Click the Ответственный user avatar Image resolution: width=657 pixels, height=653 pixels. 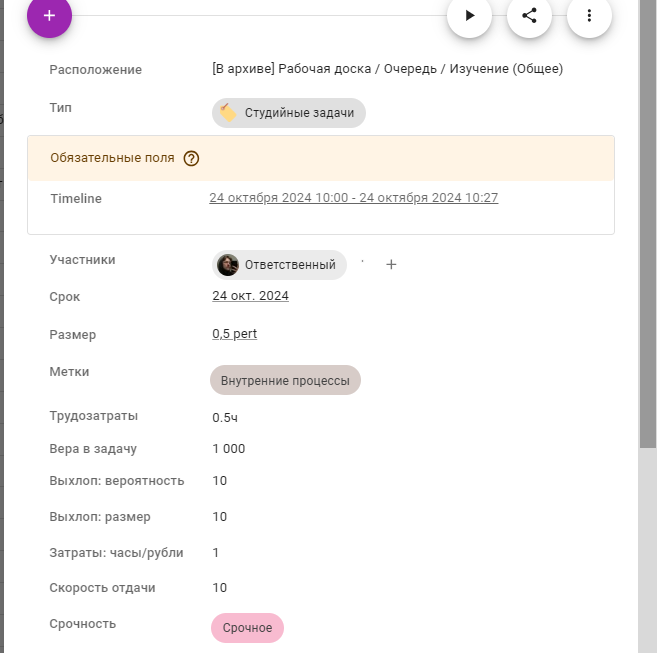pyautogui.click(x=228, y=265)
